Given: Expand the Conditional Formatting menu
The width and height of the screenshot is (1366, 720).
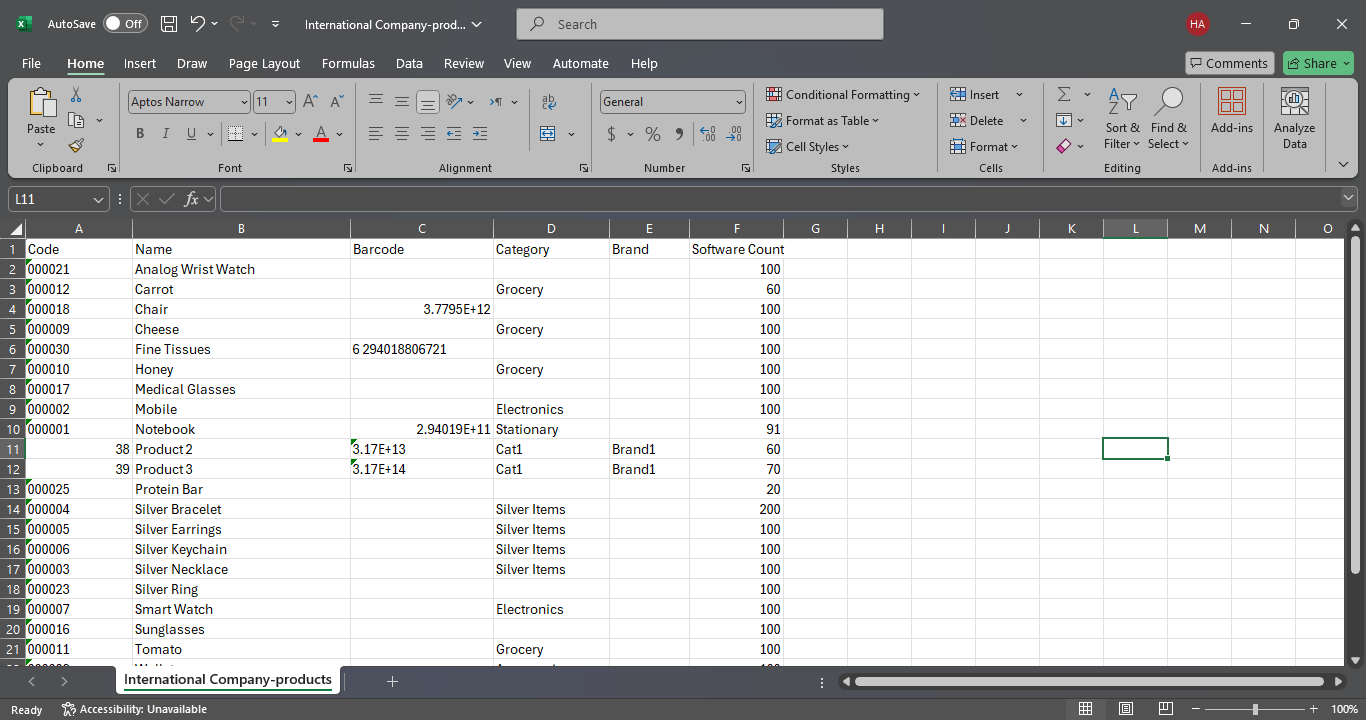Looking at the screenshot, I should pyautogui.click(x=845, y=94).
